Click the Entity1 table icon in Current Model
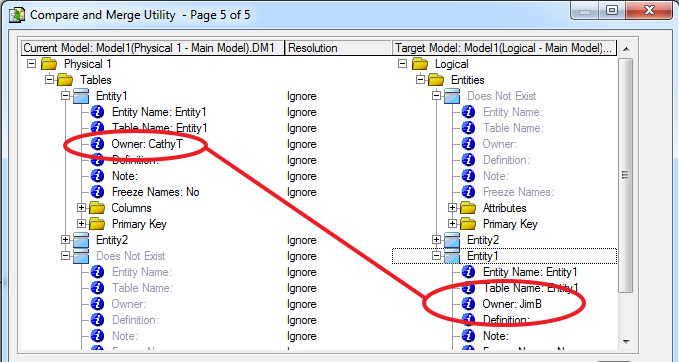 (81, 96)
